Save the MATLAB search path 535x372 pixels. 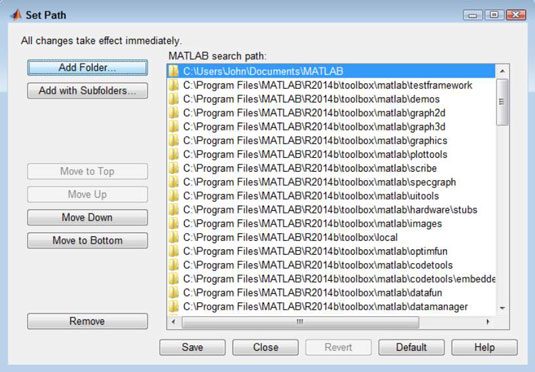point(192,347)
